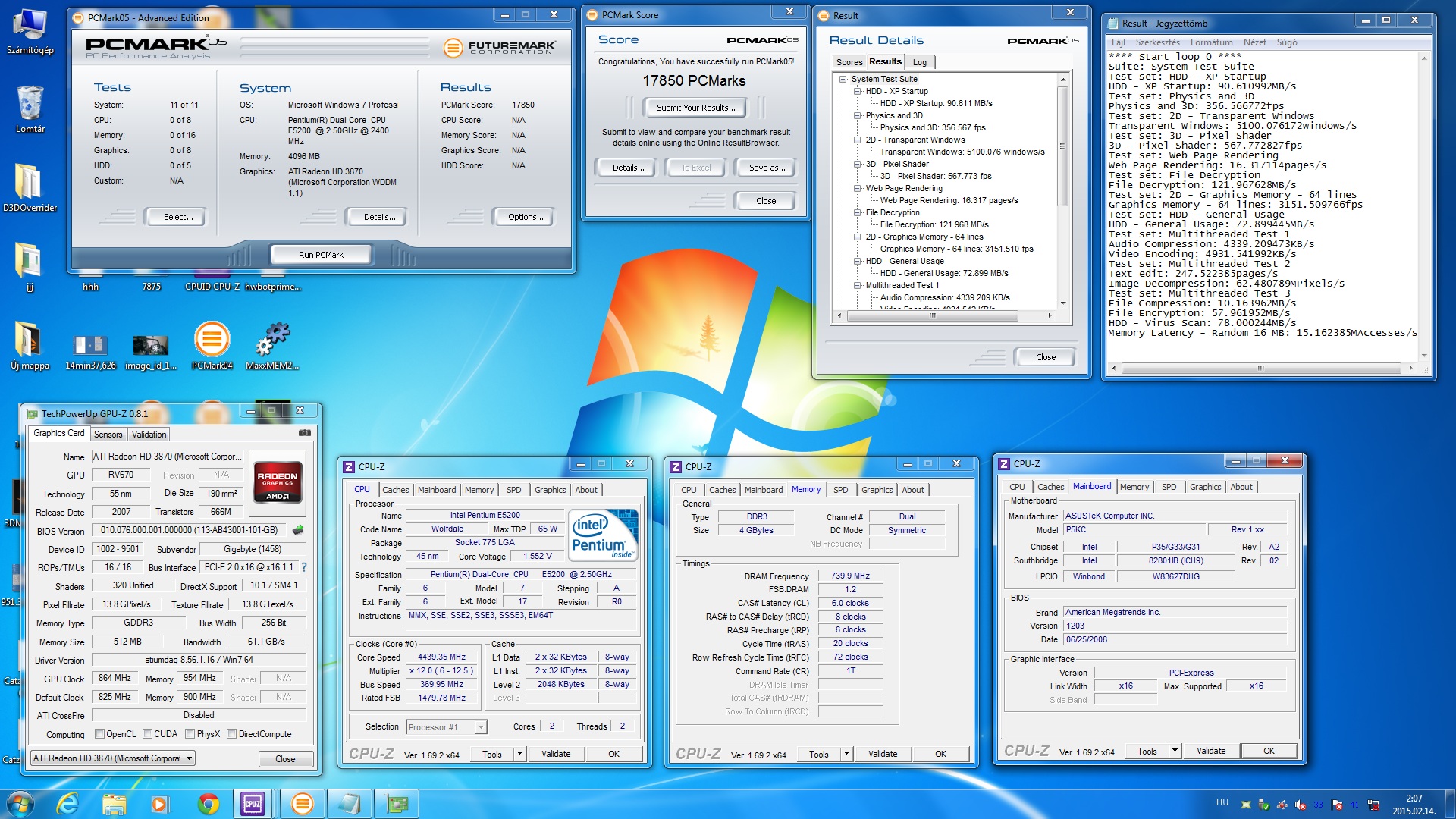Image resolution: width=1456 pixels, height=819 pixels.
Task: Click Details button in PCMark Score window
Action: click(x=628, y=168)
